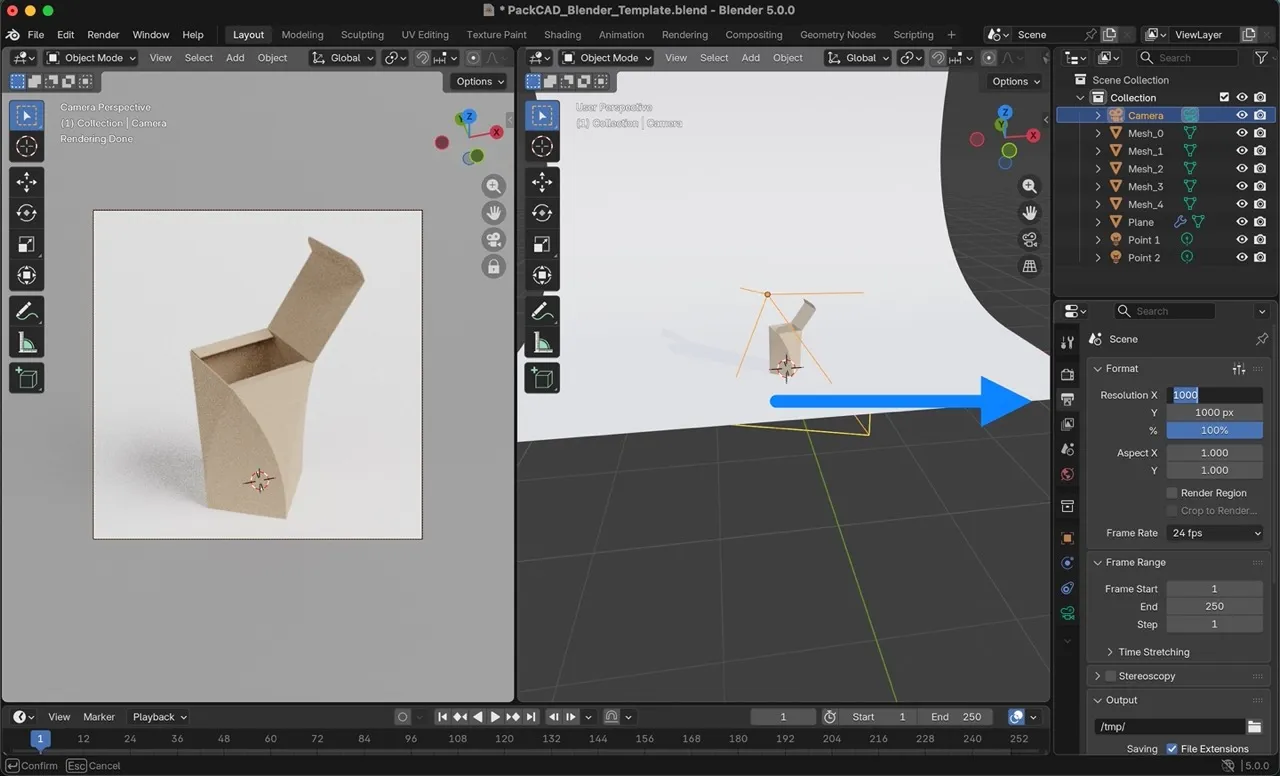The width and height of the screenshot is (1280, 776).
Task: Click orthographic grid toggle icon in right viewport
Action: click(1029, 266)
